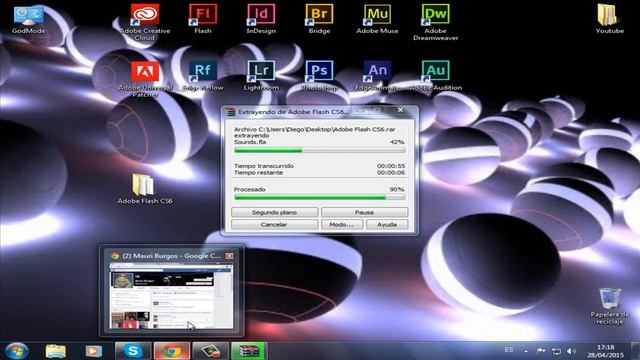640x360 pixels.
Task: Open the Modo... options button
Action: pos(342,224)
